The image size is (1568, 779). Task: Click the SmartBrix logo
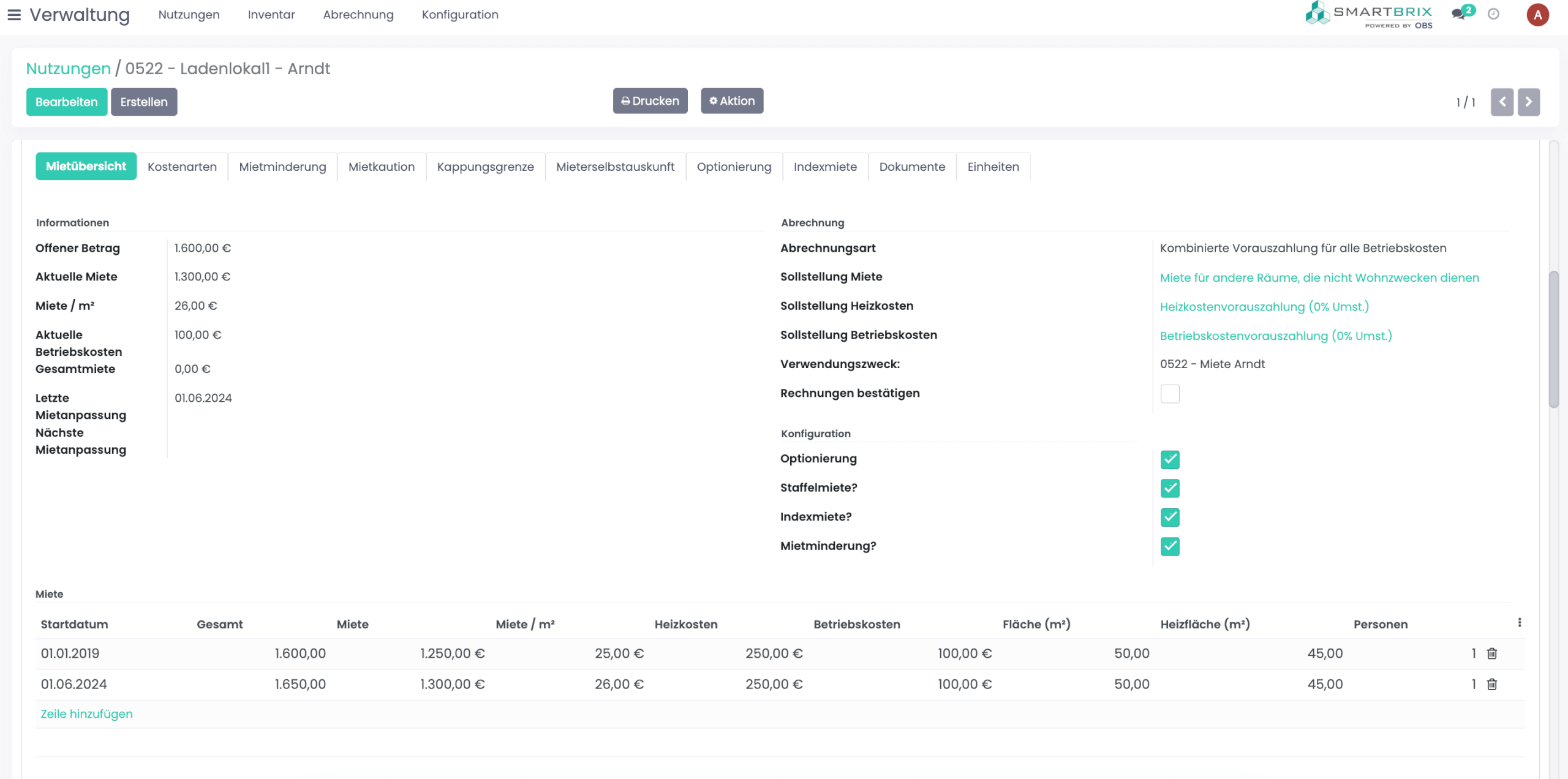click(x=1369, y=15)
